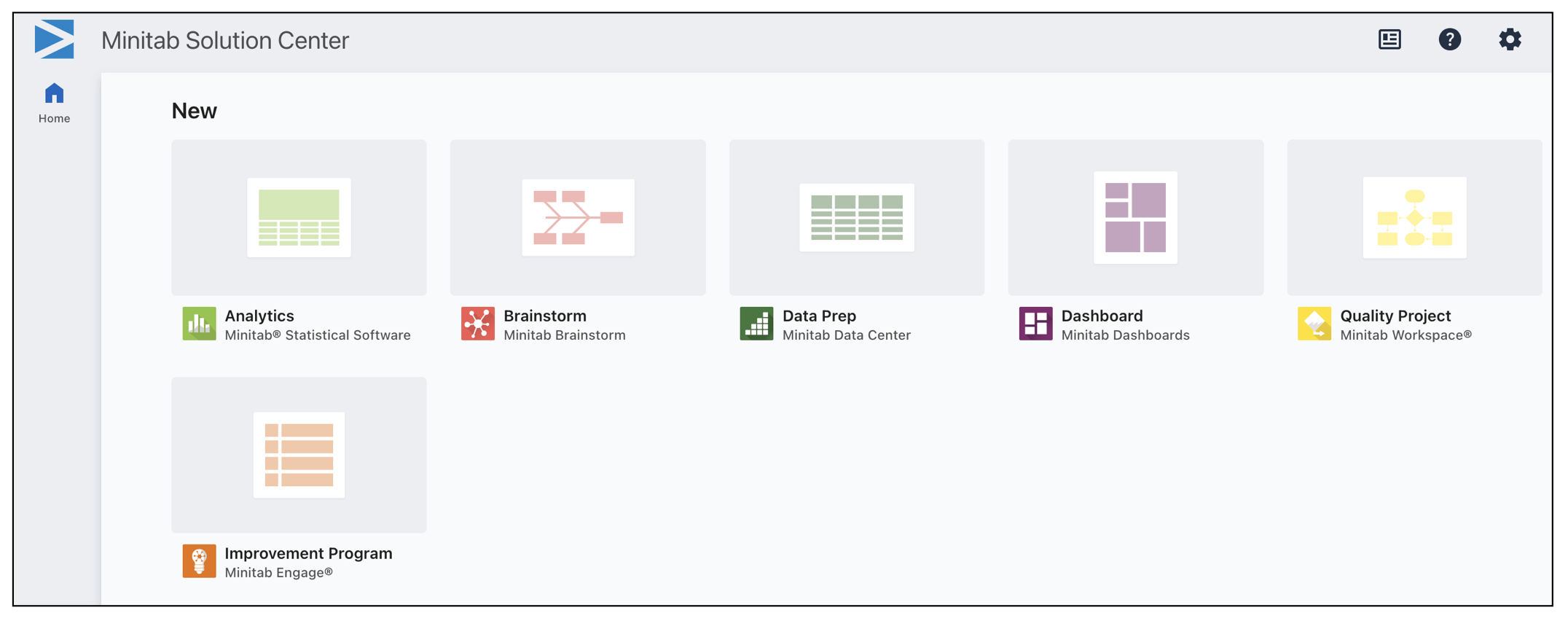Click the purple Dashboard grid icon
The height and width of the screenshot is (621, 1568).
tap(1035, 324)
